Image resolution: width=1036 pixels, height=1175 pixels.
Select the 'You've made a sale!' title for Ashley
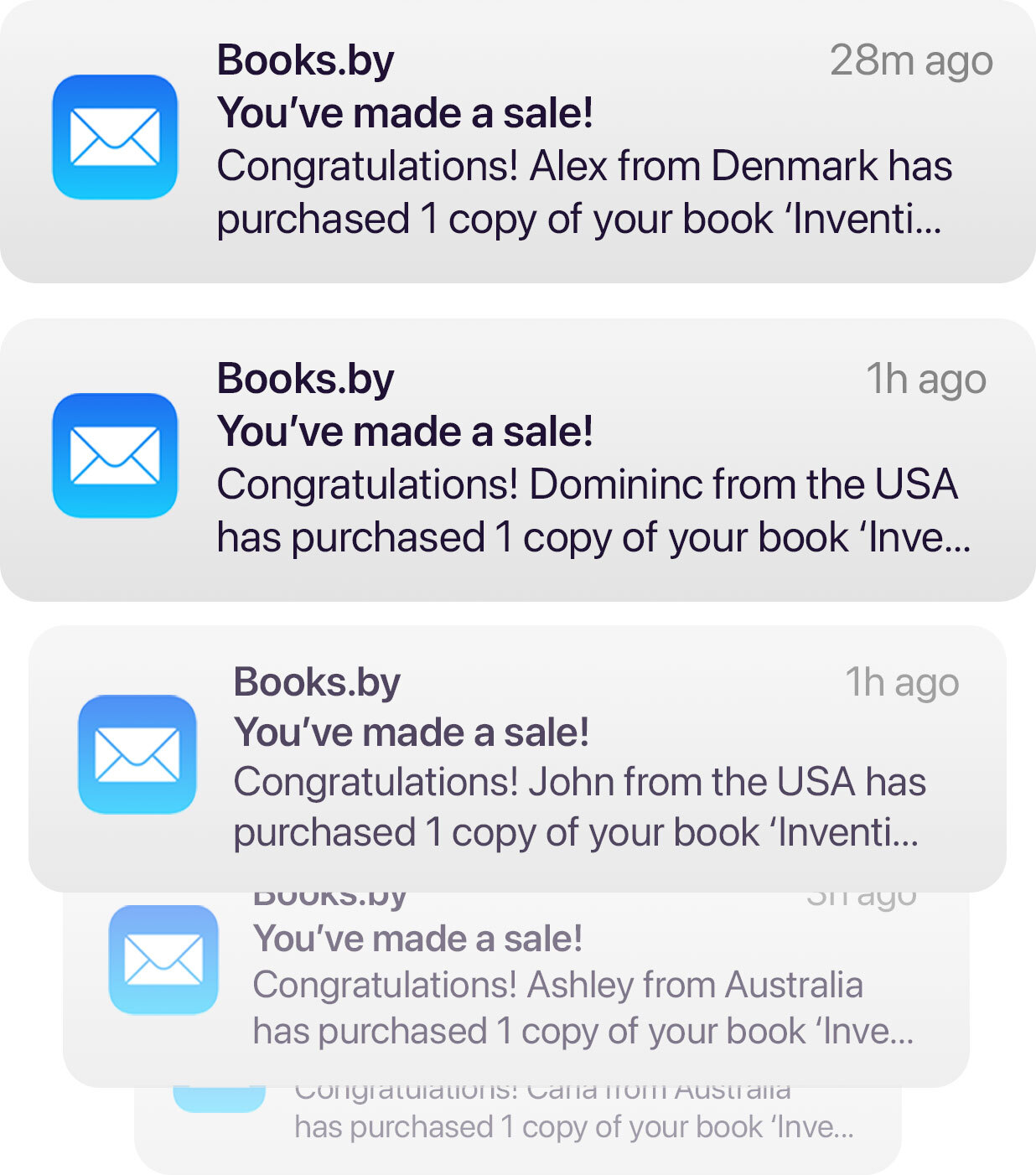click(417, 939)
